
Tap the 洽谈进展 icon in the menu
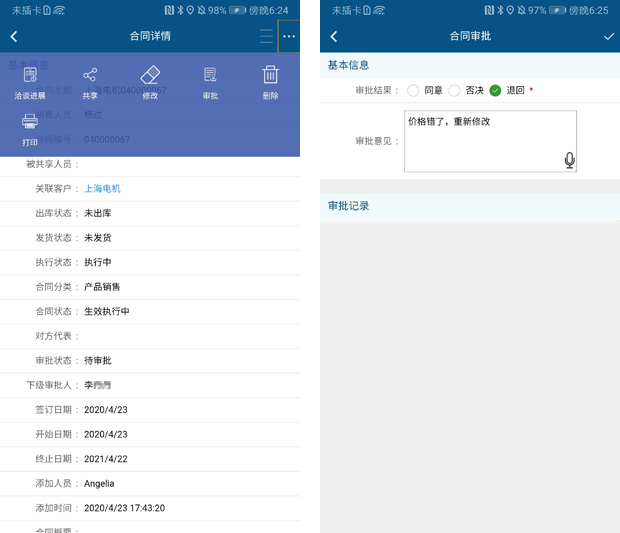click(x=30, y=76)
